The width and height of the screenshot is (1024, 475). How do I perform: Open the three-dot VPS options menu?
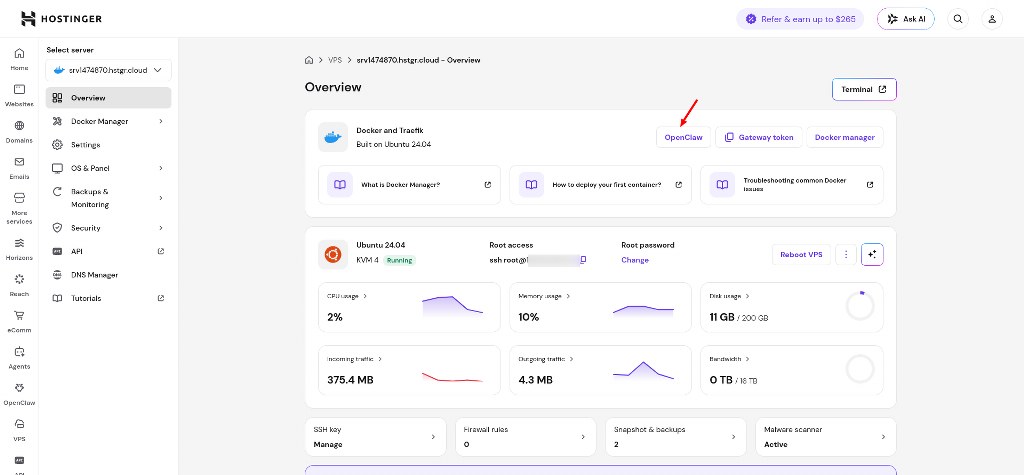pos(846,255)
